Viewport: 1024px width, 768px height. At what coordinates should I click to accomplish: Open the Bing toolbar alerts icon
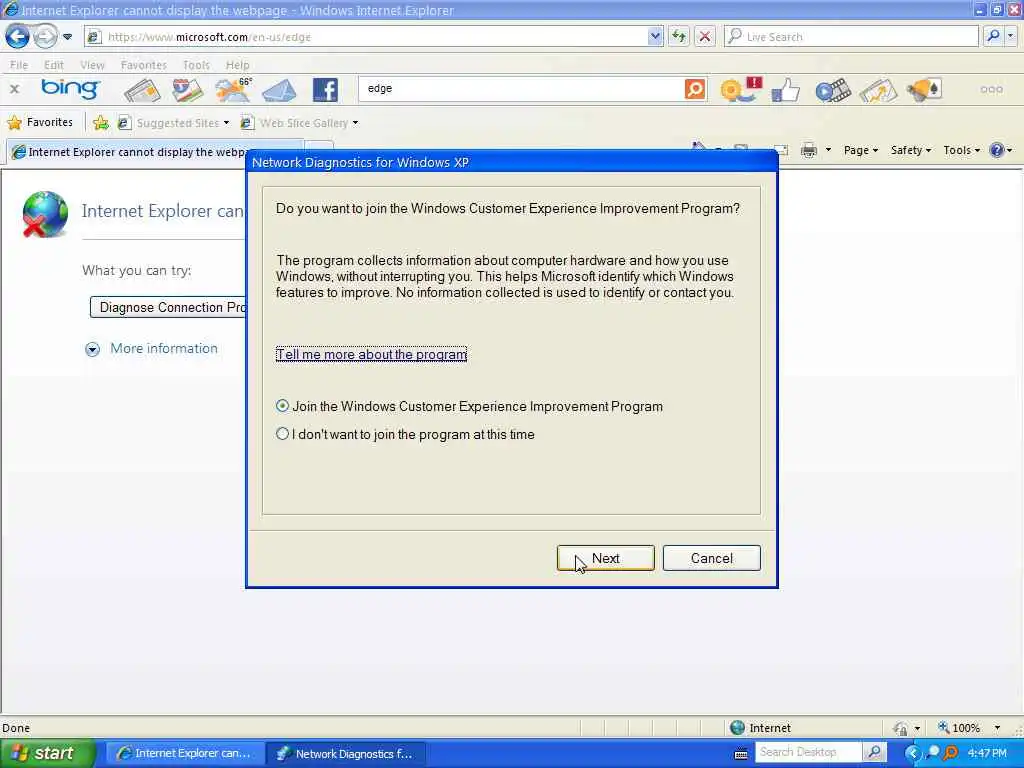(x=741, y=89)
